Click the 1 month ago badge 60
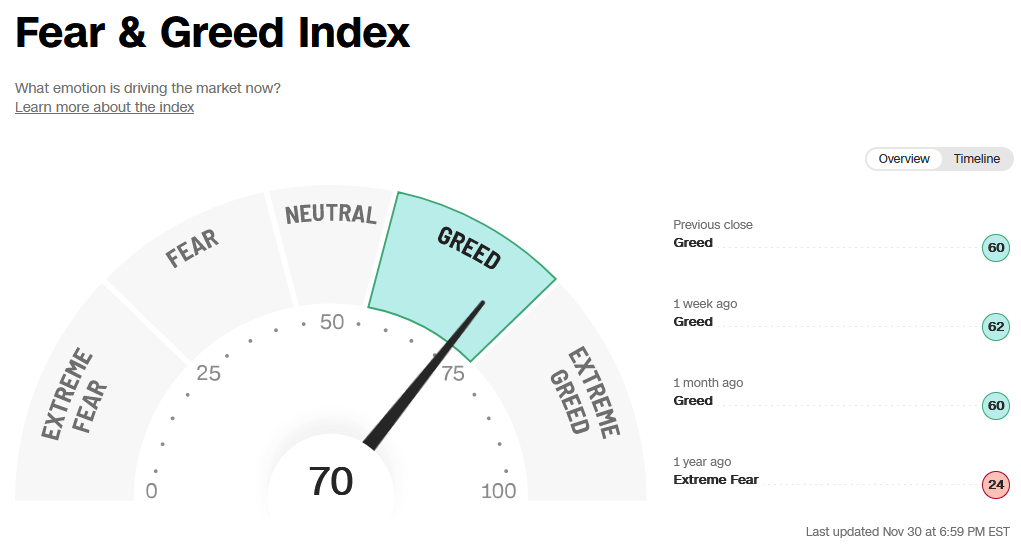The image size is (1021, 558). (996, 406)
